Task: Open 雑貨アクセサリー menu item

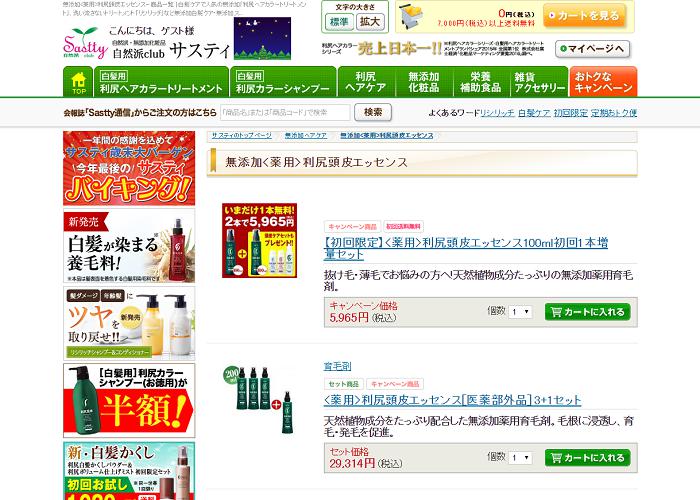Action: (539, 82)
